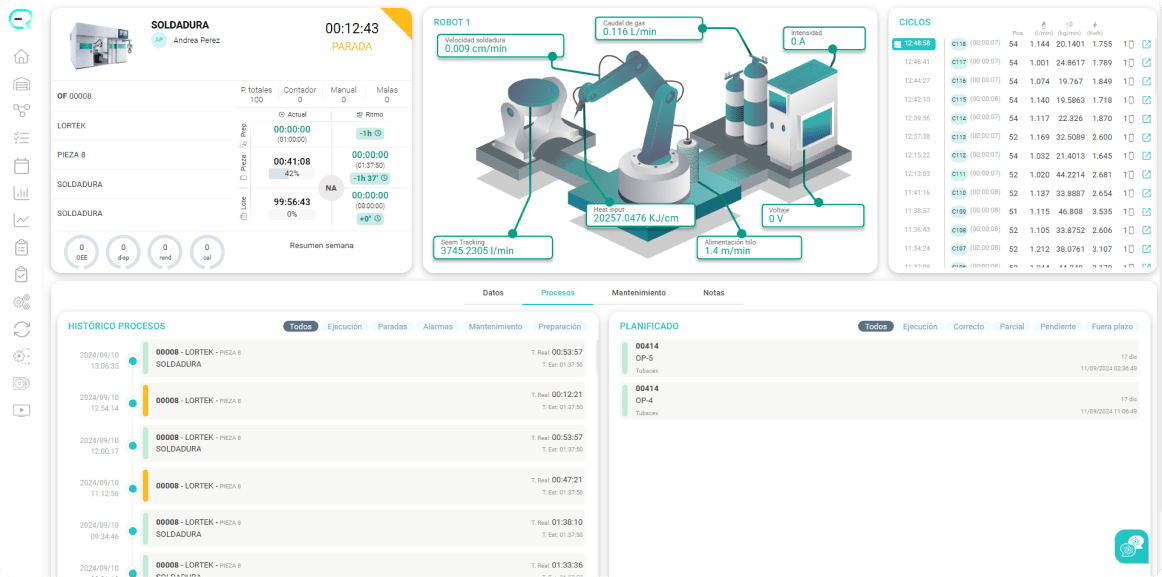Open the bar chart icon in the sidebar

21,193
